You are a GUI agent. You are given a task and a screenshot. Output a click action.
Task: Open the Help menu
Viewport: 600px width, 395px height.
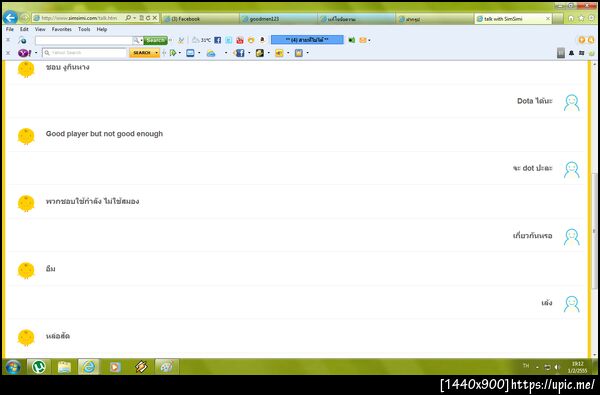102,29
